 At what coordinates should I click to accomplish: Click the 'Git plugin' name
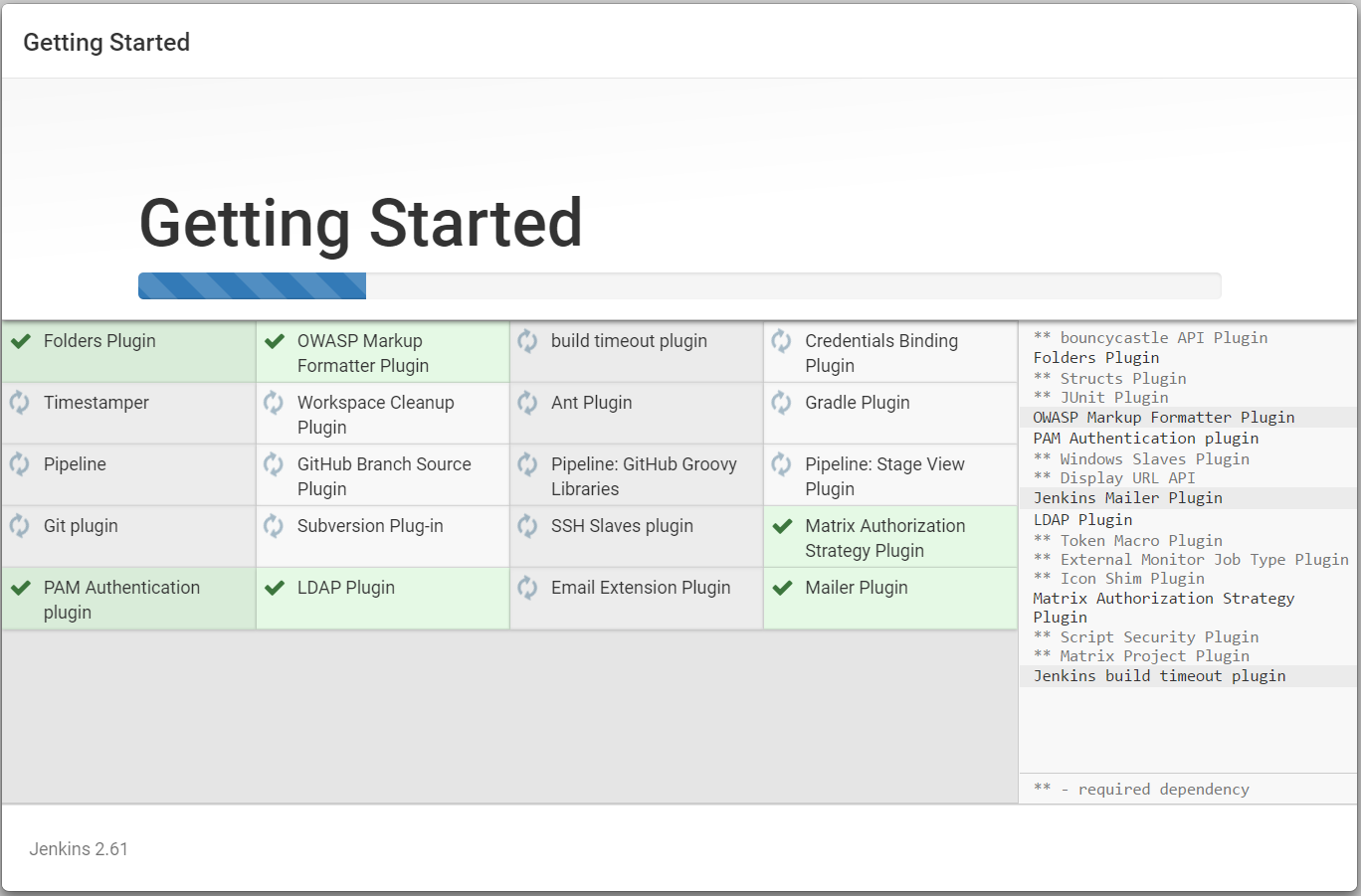pos(81,526)
